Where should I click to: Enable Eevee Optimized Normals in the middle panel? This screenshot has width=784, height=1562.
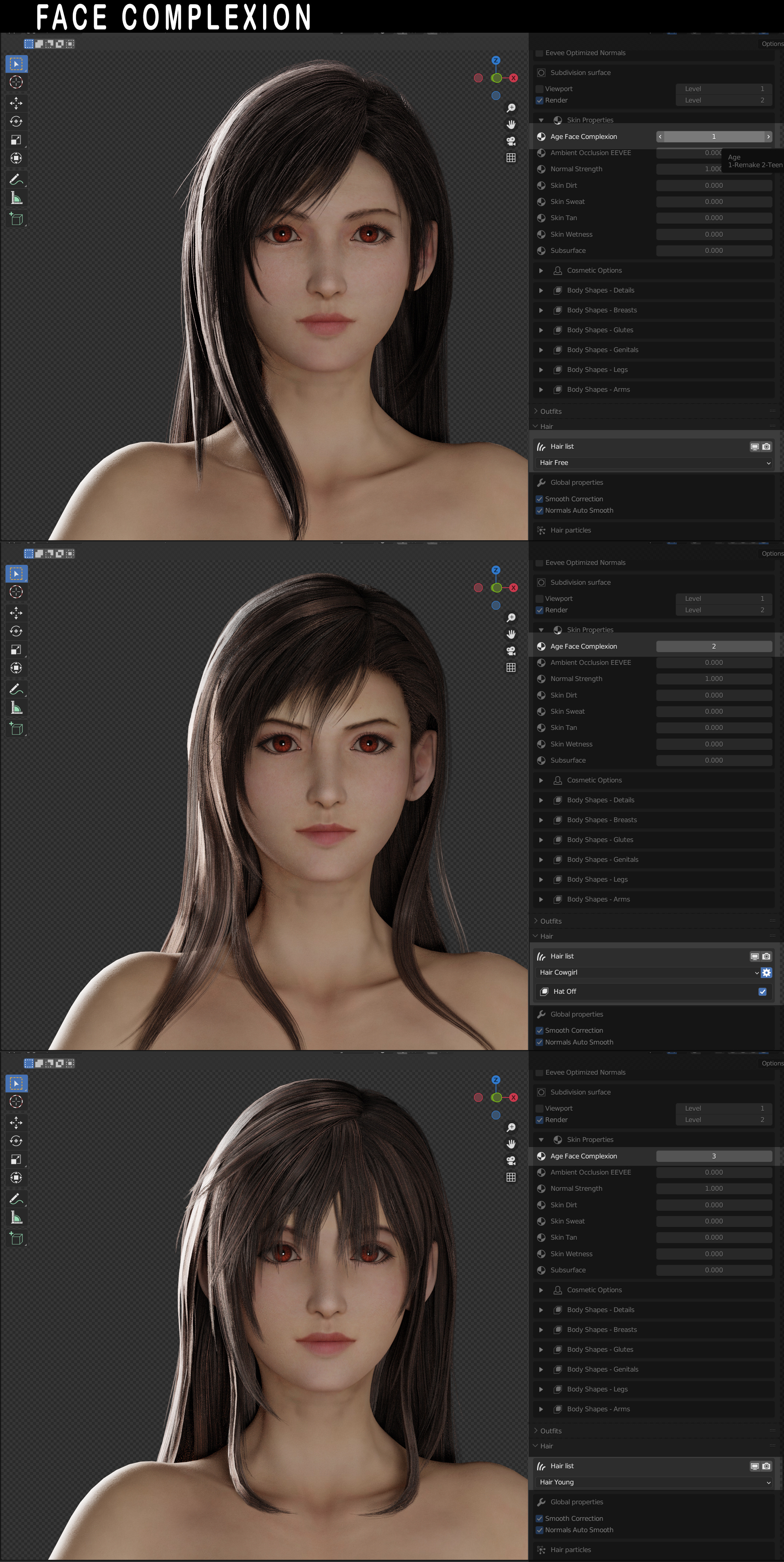pyautogui.click(x=539, y=563)
